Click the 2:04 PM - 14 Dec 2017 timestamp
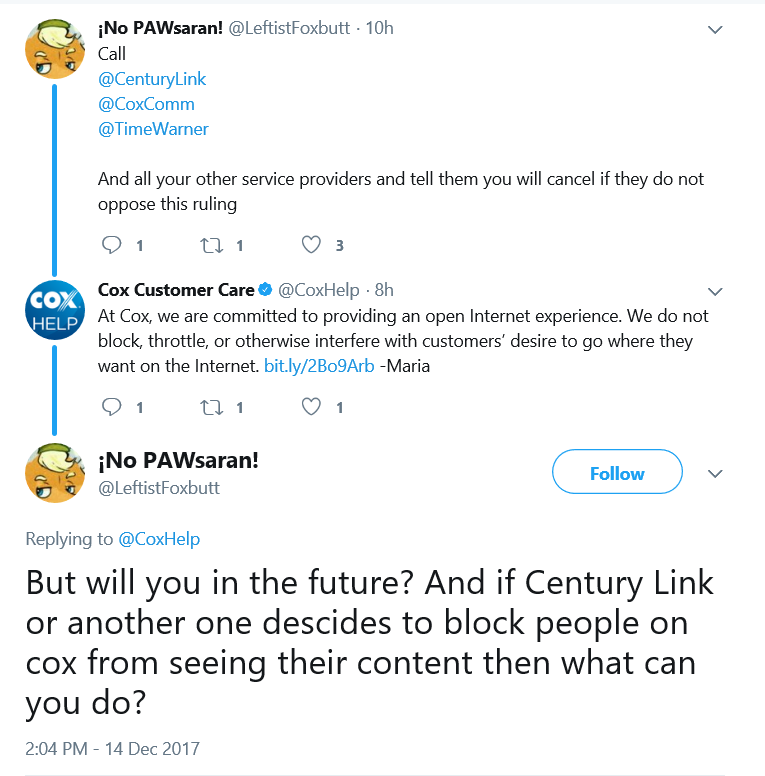The height and width of the screenshot is (776, 765). pyautogui.click(x=112, y=749)
